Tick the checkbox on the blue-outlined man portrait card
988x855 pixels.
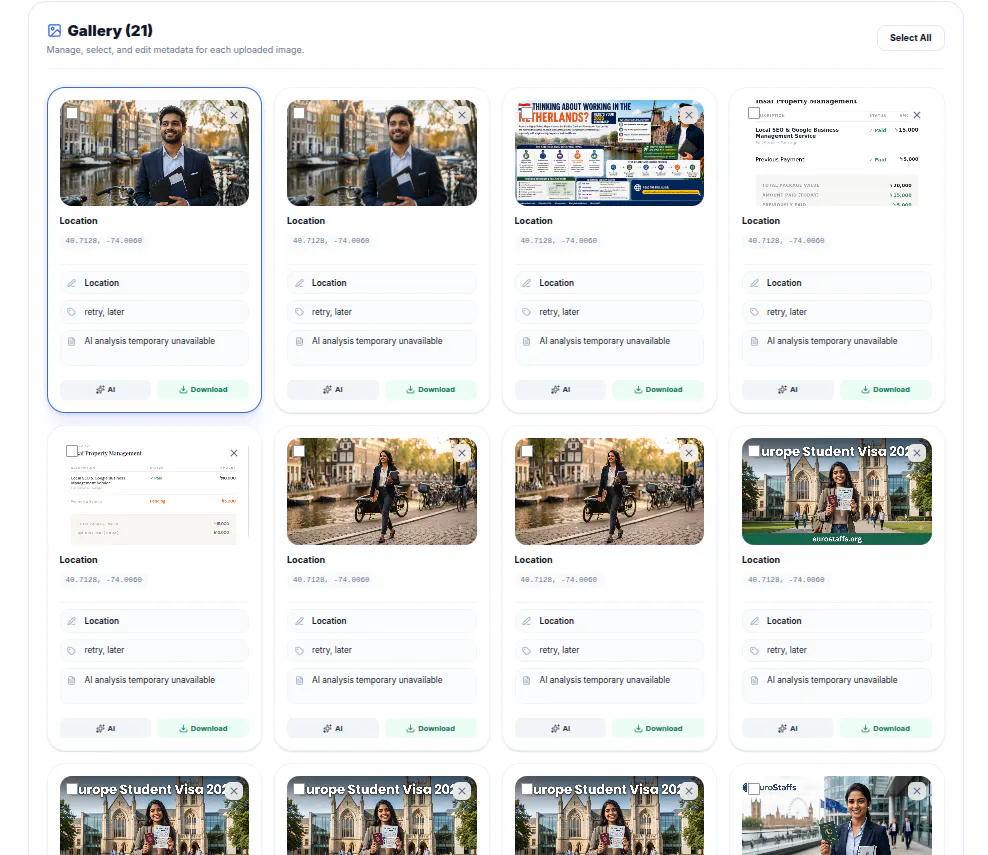[72, 113]
